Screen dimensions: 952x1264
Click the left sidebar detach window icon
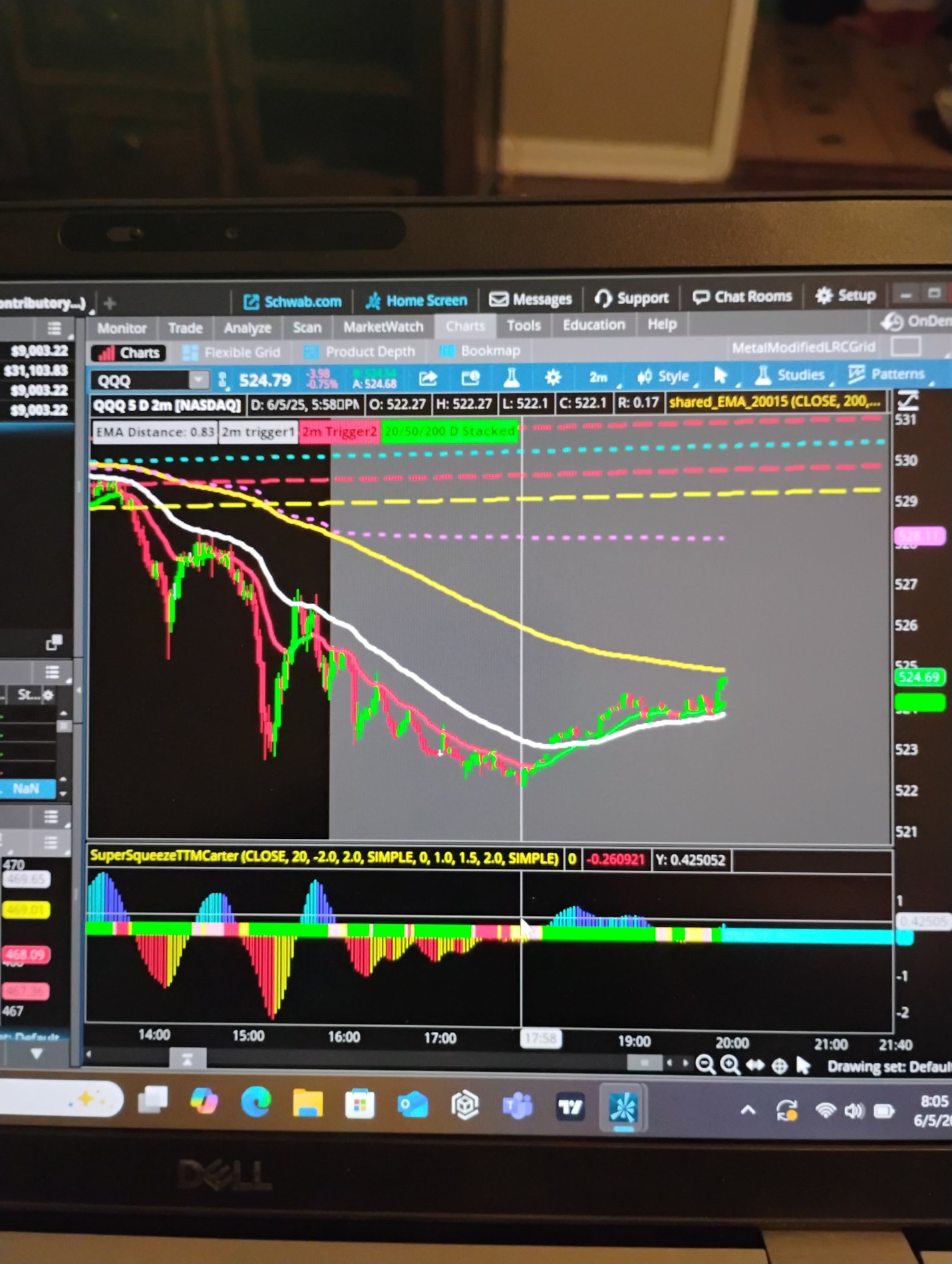(x=54, y=642)
